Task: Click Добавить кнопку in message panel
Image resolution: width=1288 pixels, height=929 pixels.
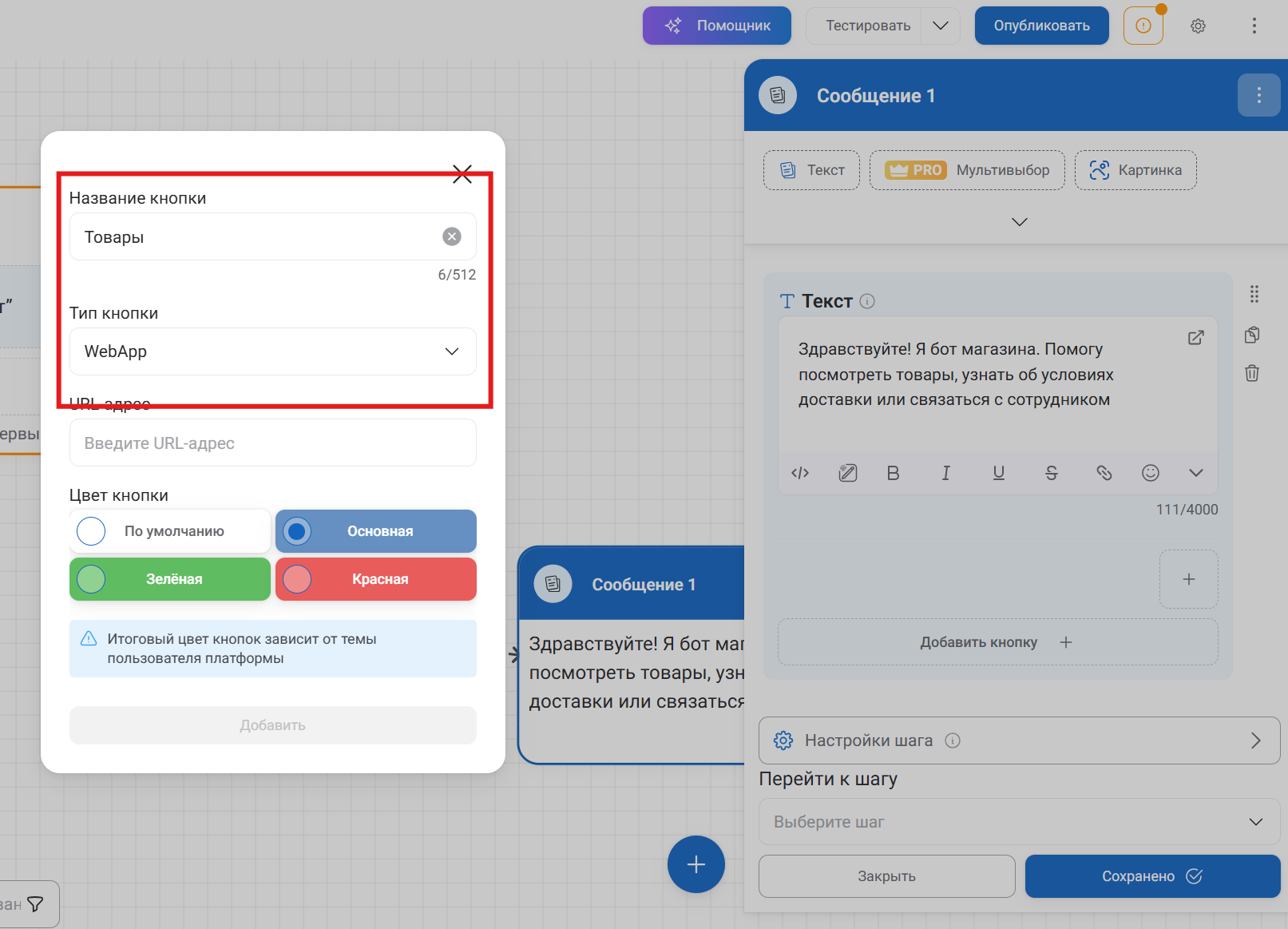Action: point(997,642)
